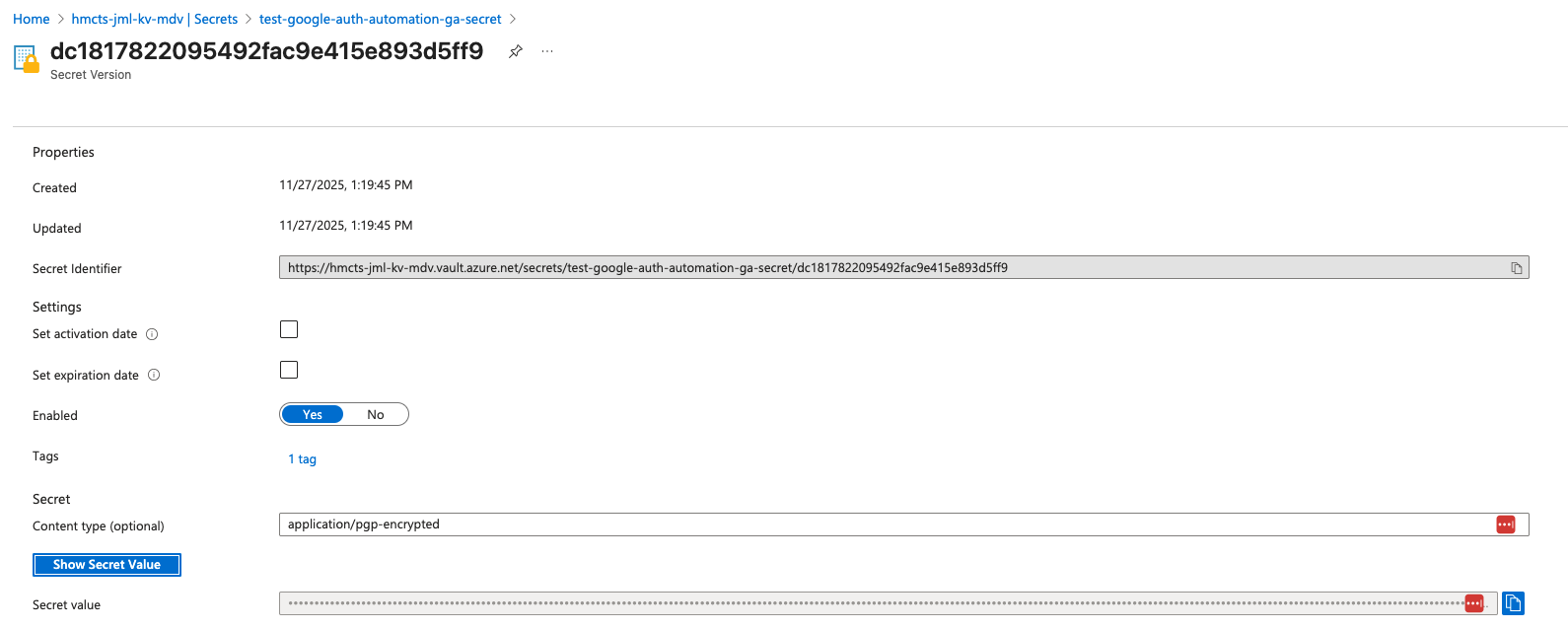This screenshot has height=629, width=1568.
Task: Set Enabled toggle to No
Action: pos(376,415)
